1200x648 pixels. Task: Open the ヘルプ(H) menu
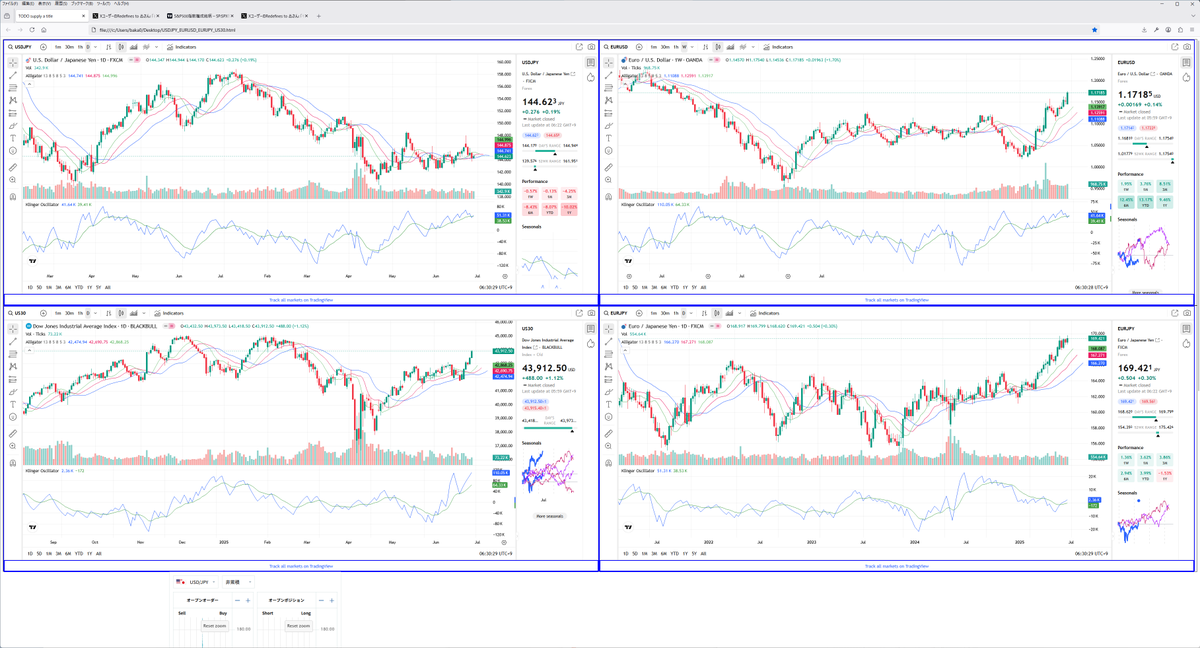click(121, 4)
